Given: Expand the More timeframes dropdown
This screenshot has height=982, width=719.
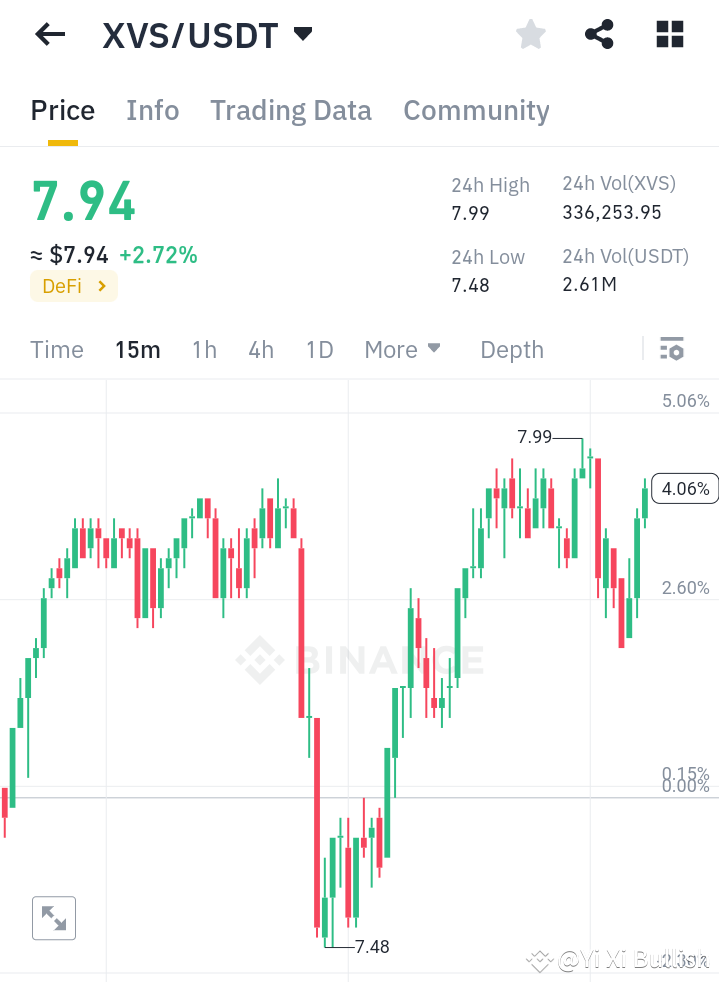Looking at the screenshot, I should point(402,350).
